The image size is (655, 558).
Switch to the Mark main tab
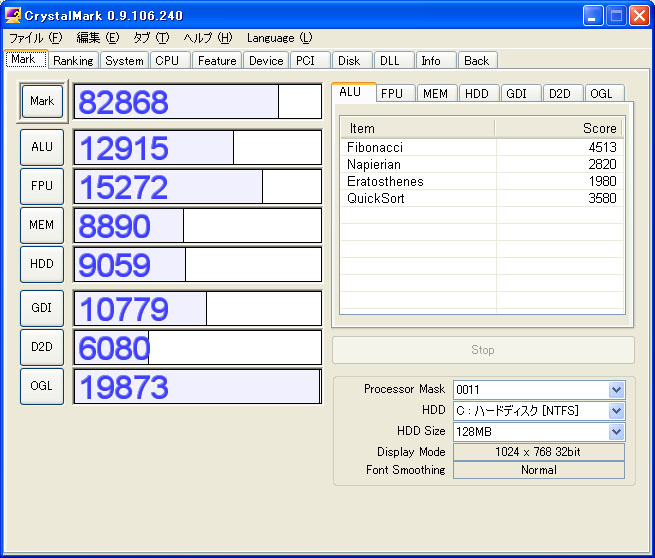pyautogui.click(x=26, y=59)
